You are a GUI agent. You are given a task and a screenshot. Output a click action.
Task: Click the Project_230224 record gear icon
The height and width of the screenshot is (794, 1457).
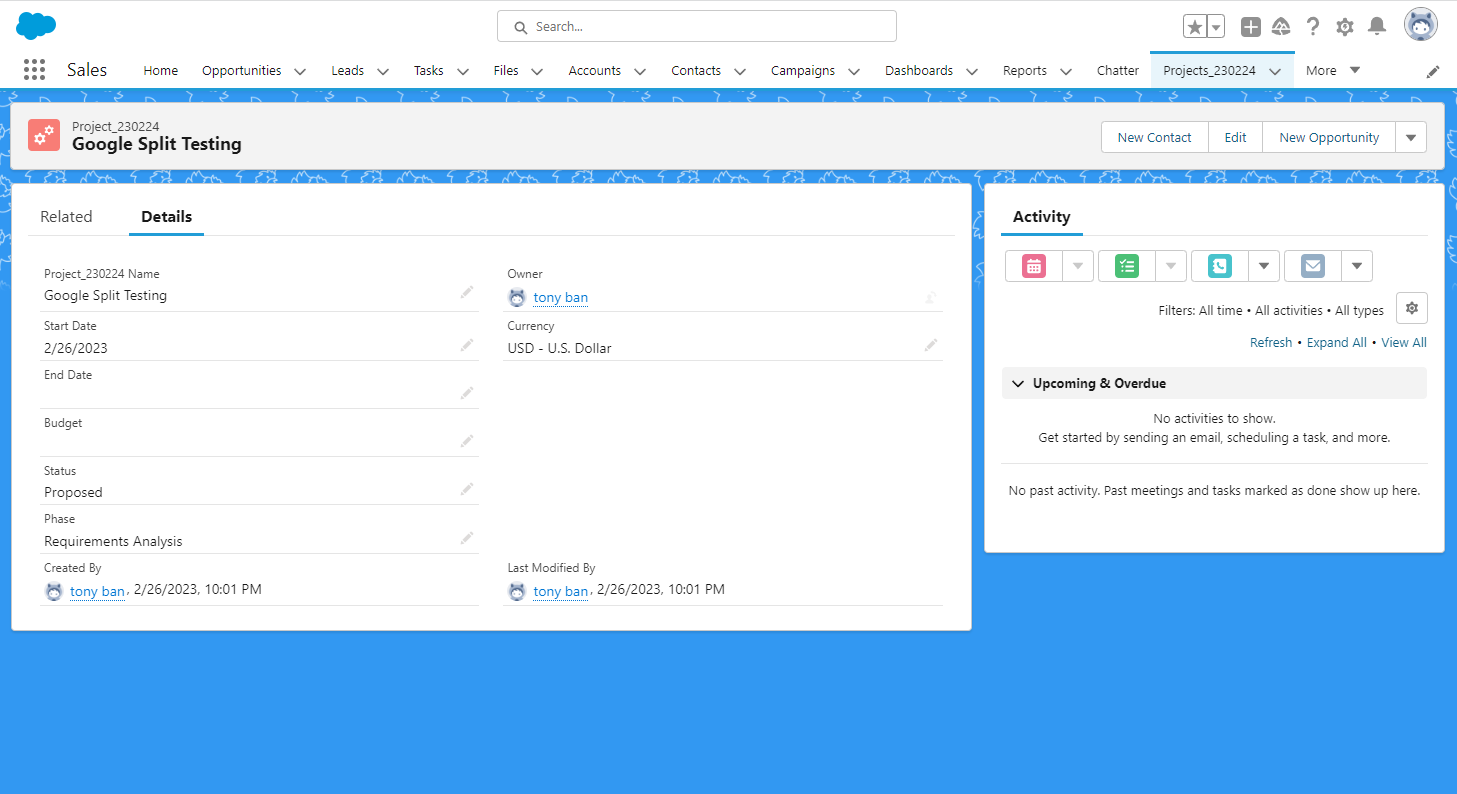(x=44, y=135)
